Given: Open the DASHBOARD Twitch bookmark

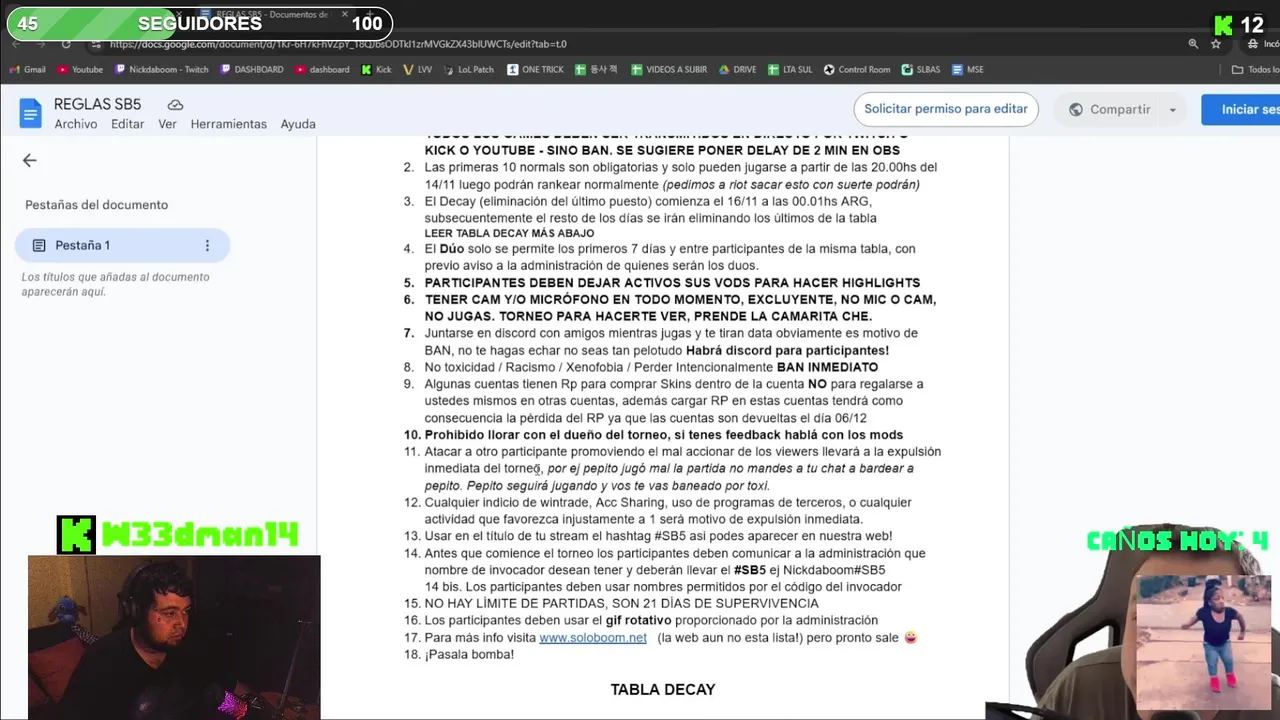Looking at the screenshot, I should (252, 70).
